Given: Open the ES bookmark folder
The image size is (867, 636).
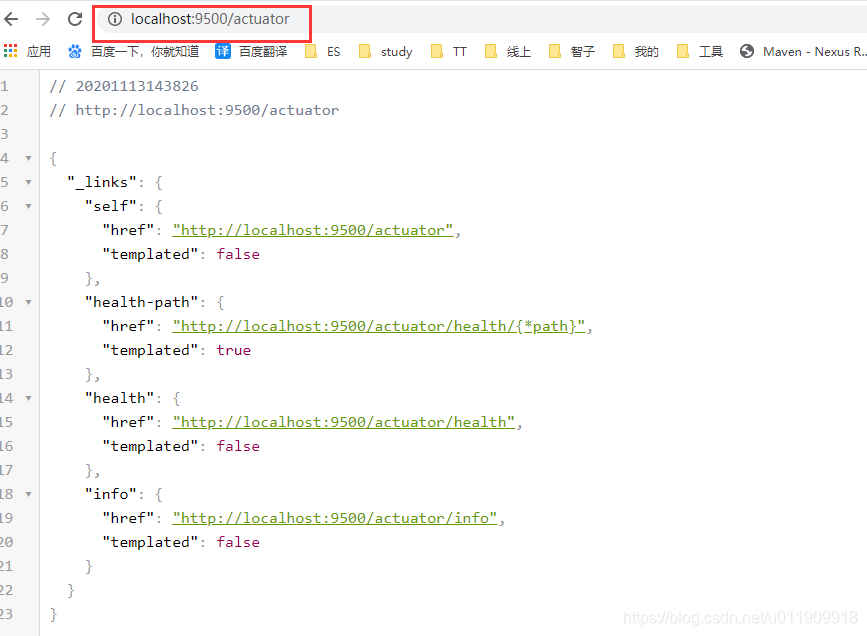Looking at the screenshot, I should coord(323,51).
